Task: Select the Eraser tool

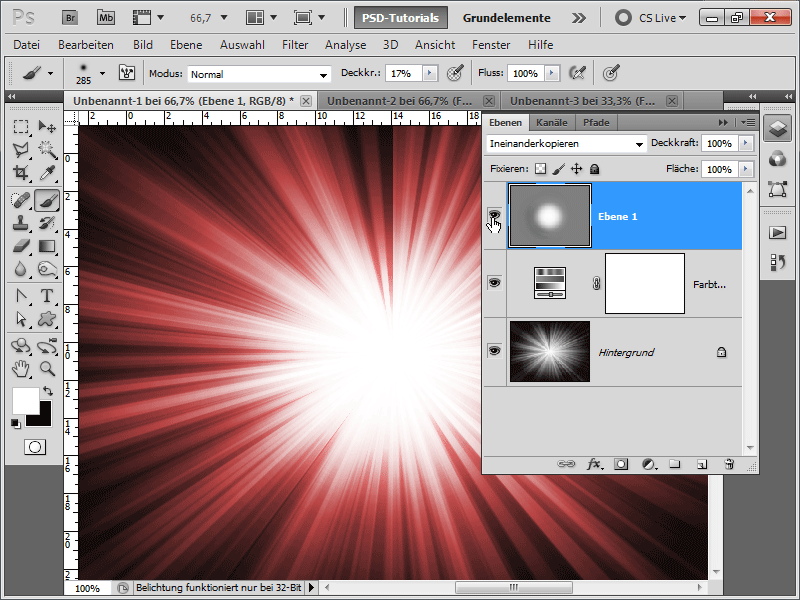Action: coord(21,246)
